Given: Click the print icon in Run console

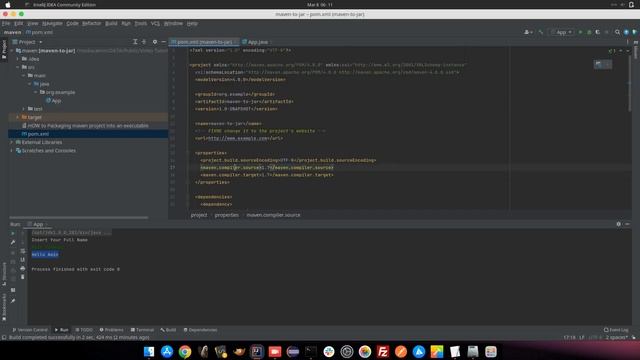Looking at the screenshot, I should coord(22,268).
